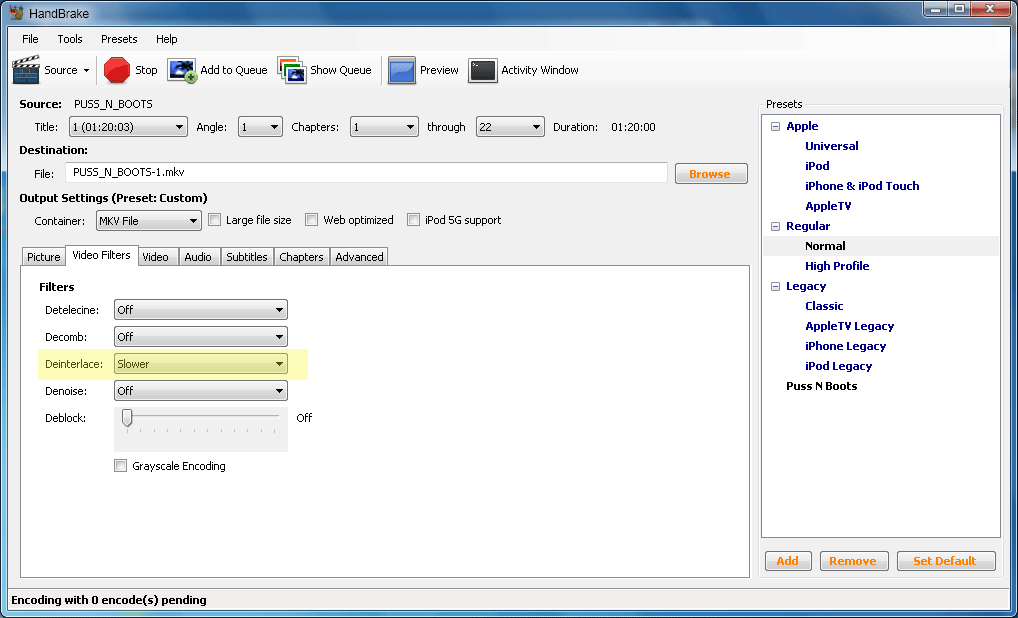The width and height of the screenshot is (1018, 618).
Task: Click the Browse button
Action: [x=710, y=174]
